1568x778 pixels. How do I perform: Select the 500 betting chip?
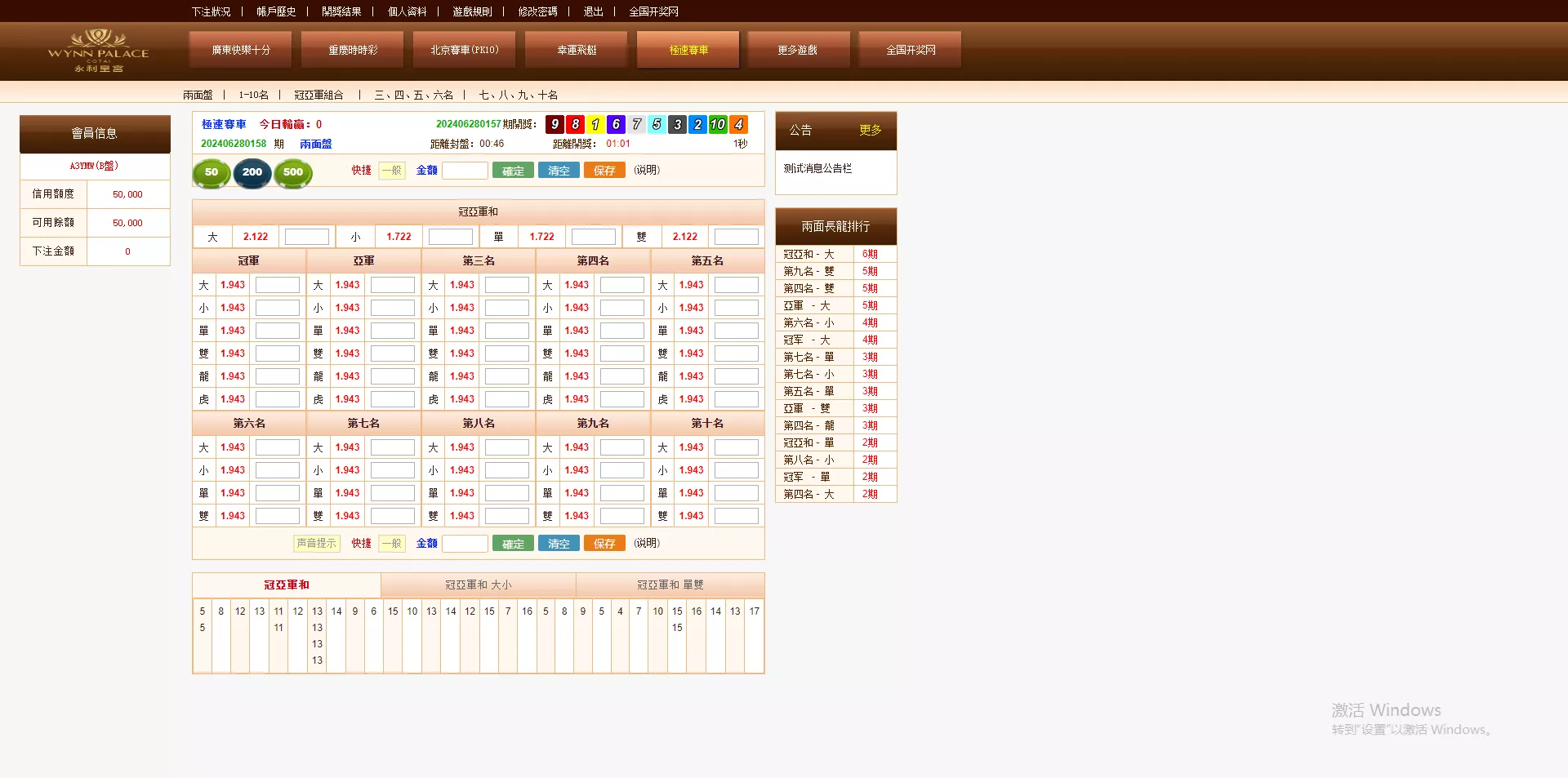(292, 173)
